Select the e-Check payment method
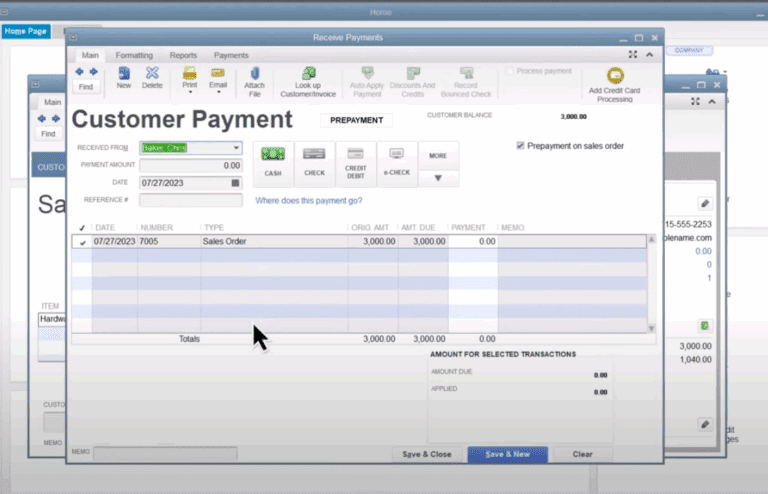The height and width of the screenshot is (494, 768). click(397, 159)
